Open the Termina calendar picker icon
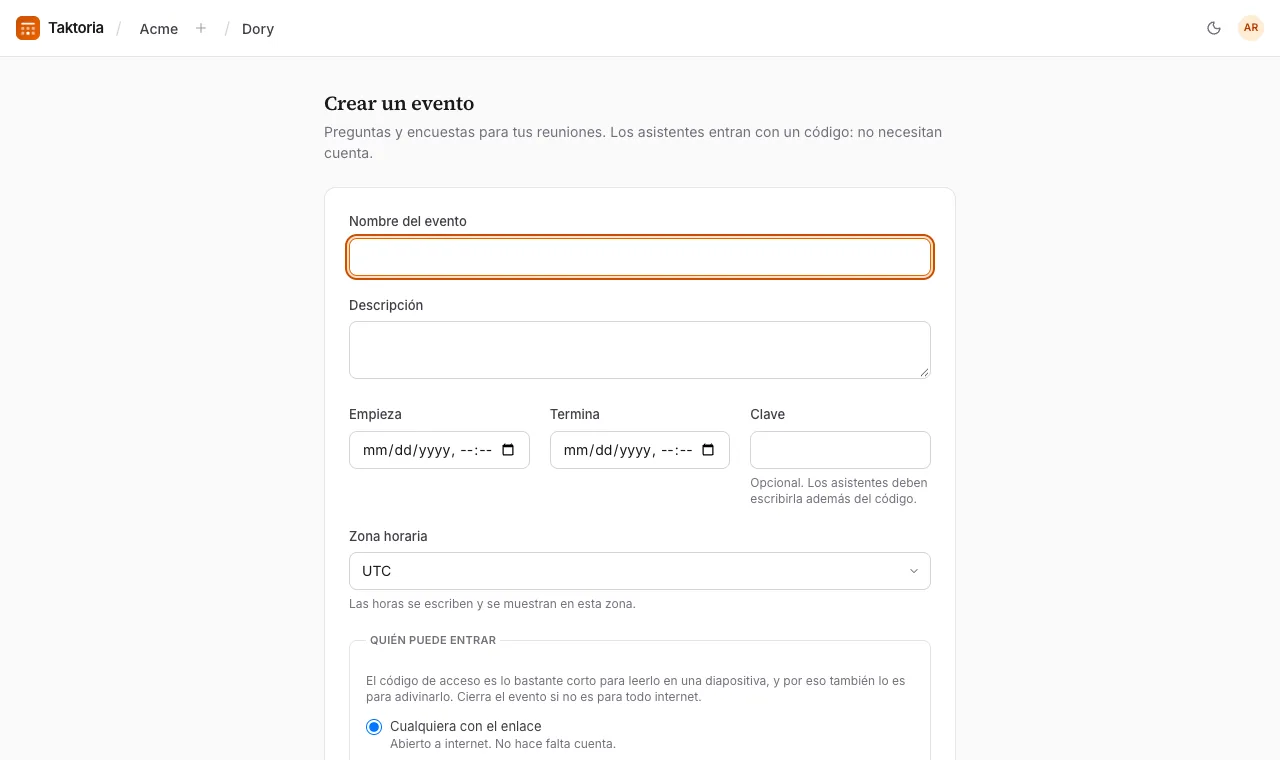 click(x=709, y=450)
